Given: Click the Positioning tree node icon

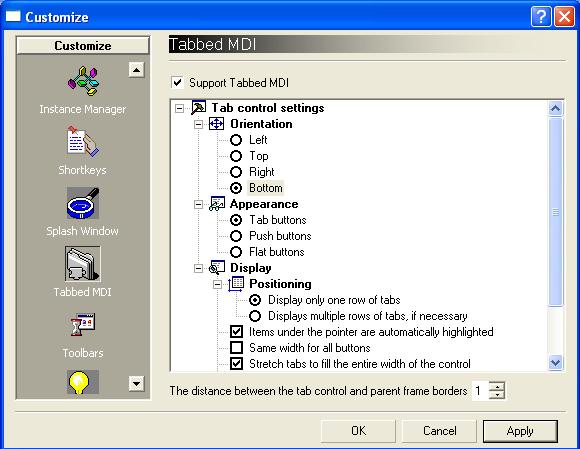Looking at the screenshot, I should 236,284.
